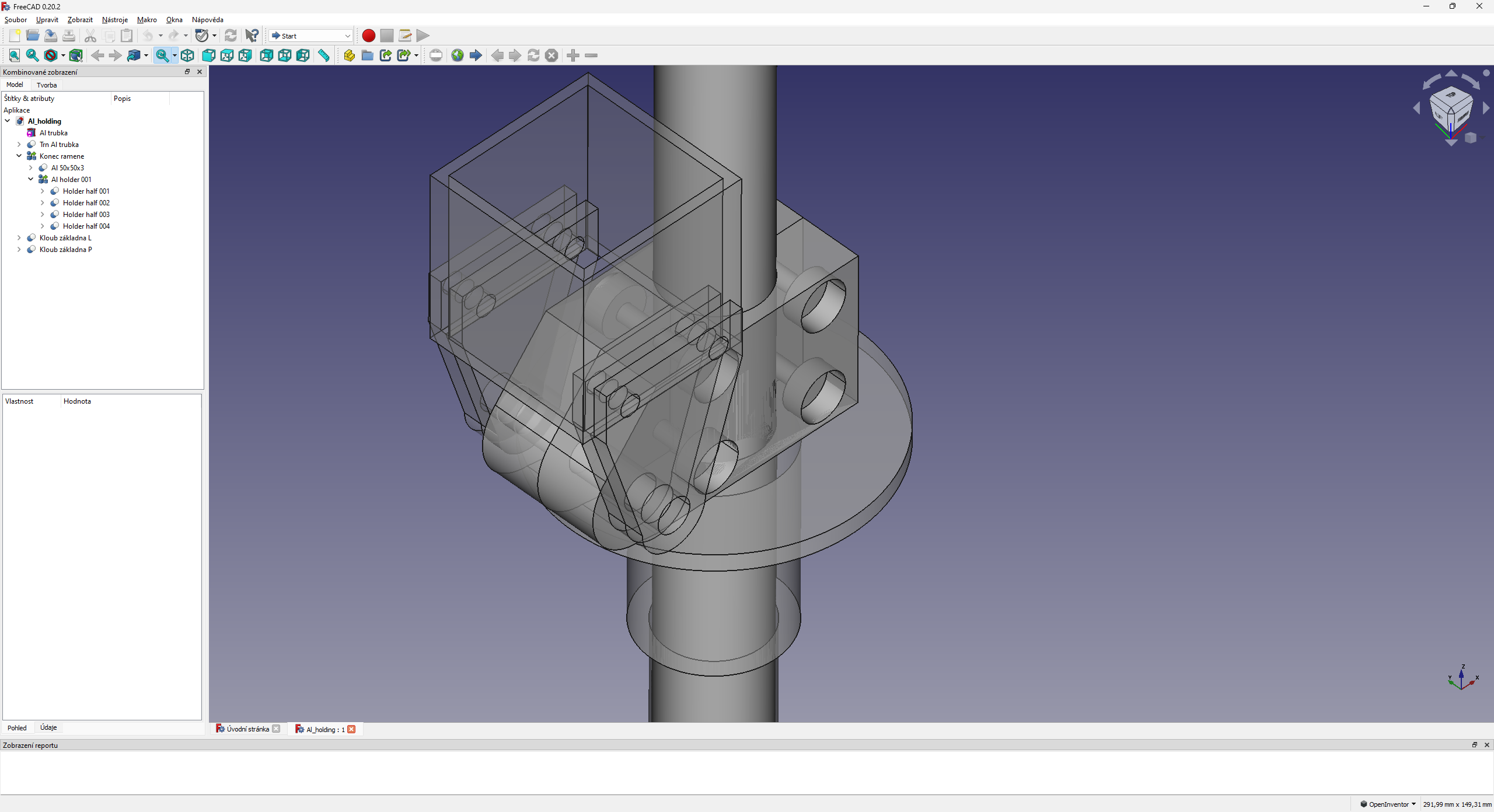Click the create part yellow icon

click(349, 55)
